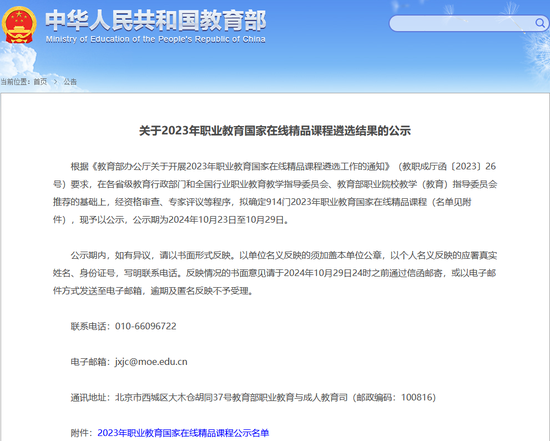
Task: Click the national emblem logo
Action: tap(19, 25)
